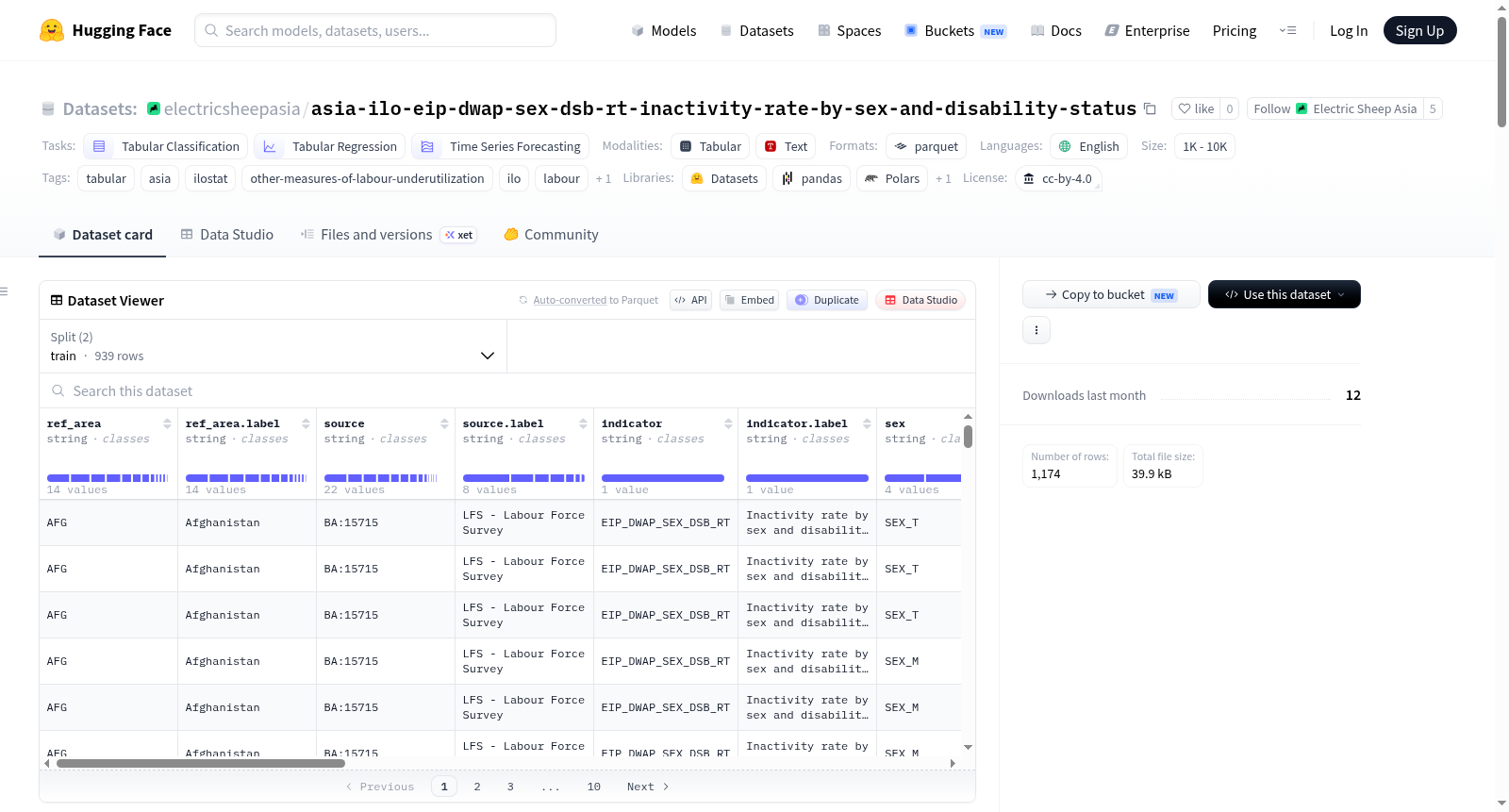Toggle the left sidebar table-of-contents icon
1509x812 pixels.
[x=4, y=291]
